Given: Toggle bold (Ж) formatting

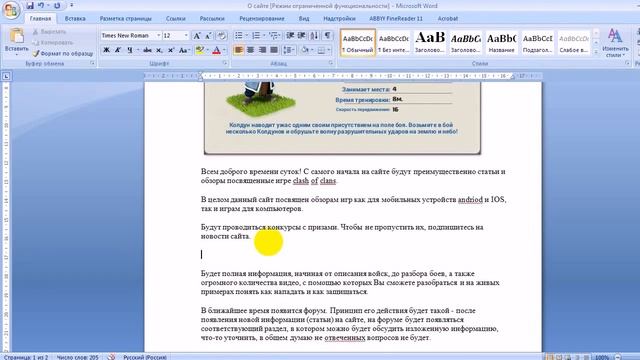Looking at the screenshot, I should point(106,50).
